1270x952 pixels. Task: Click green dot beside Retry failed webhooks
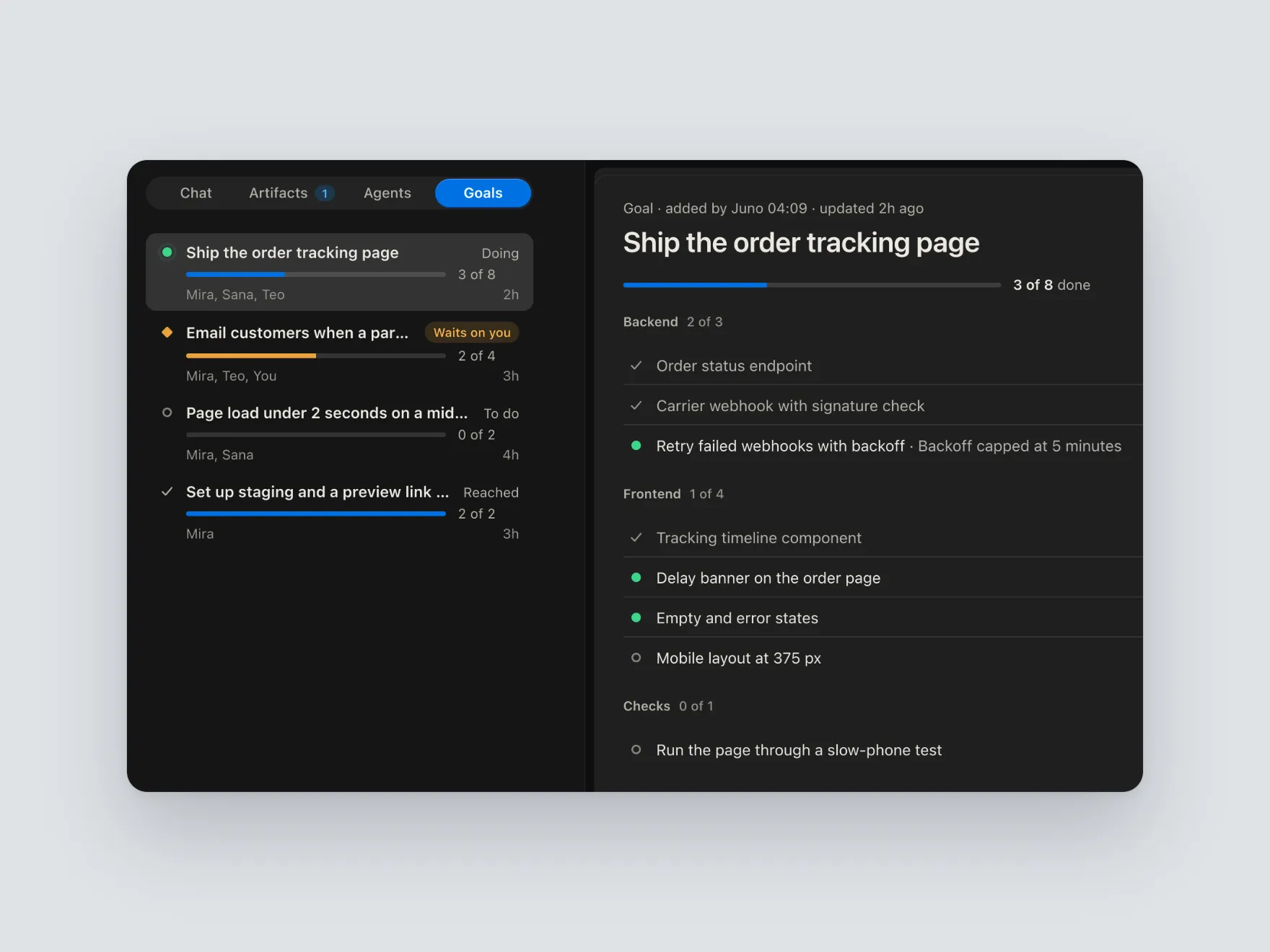point(636,446)
